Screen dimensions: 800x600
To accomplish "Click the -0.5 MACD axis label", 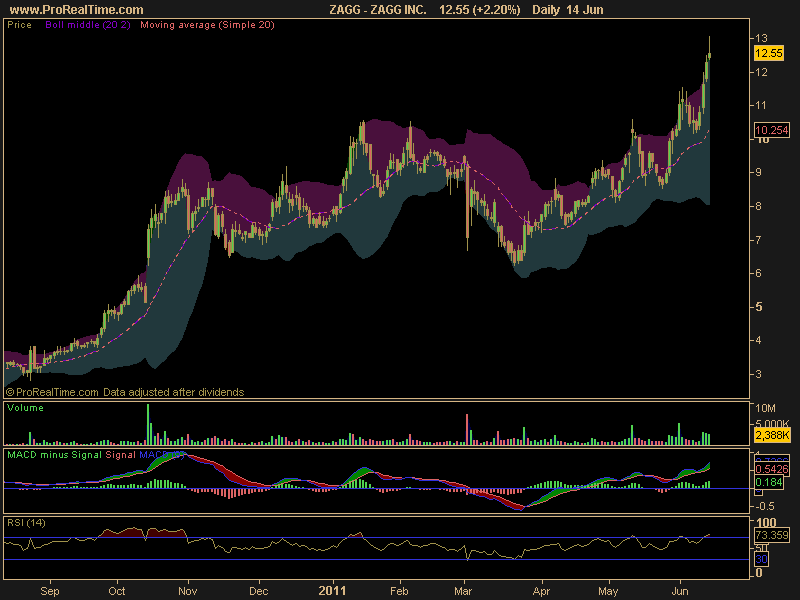I will pyautogui.click(x=764, y=506).
